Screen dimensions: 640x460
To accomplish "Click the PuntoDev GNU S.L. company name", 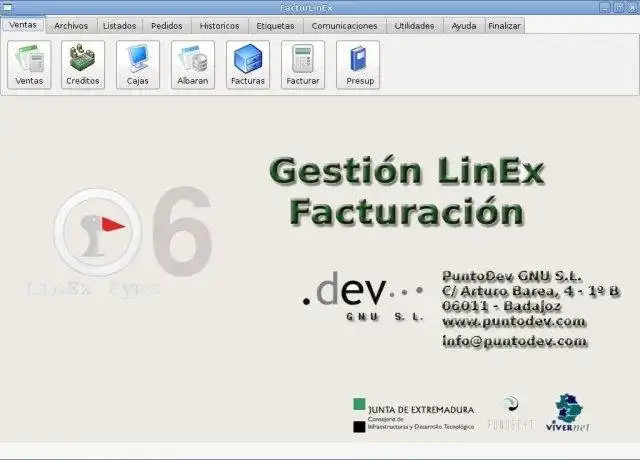I will pyautogui.click(x=512, y=276).
